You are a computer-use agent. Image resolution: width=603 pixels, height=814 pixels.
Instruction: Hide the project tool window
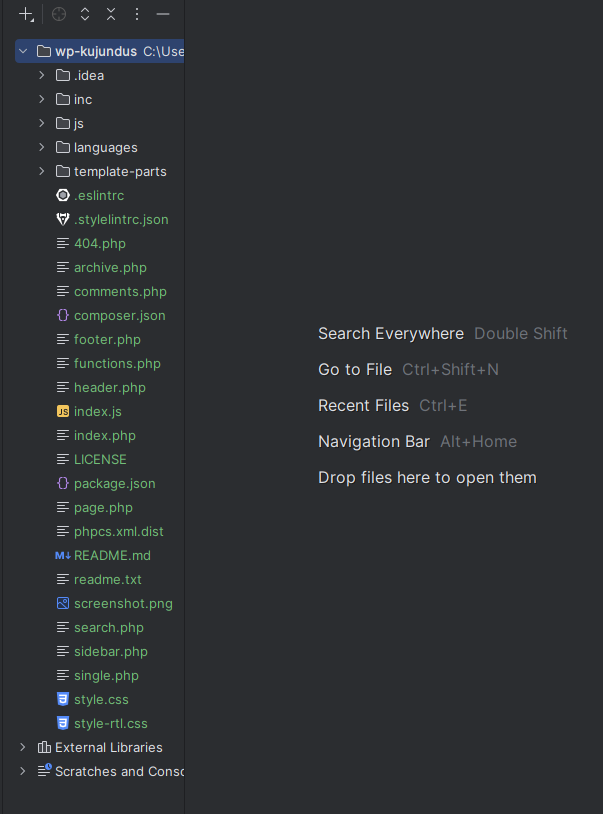click(163, 14)
